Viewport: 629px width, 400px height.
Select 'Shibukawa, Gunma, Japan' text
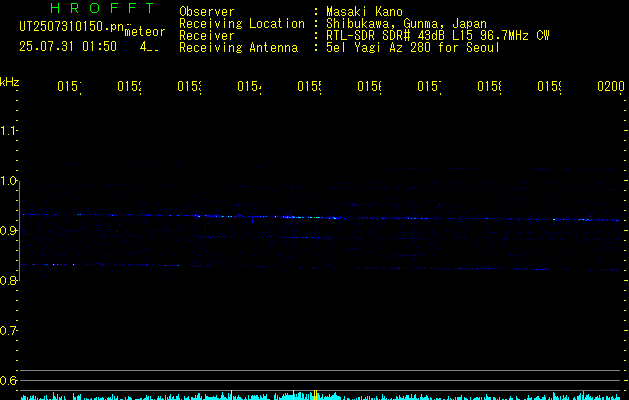pos(406,24)
